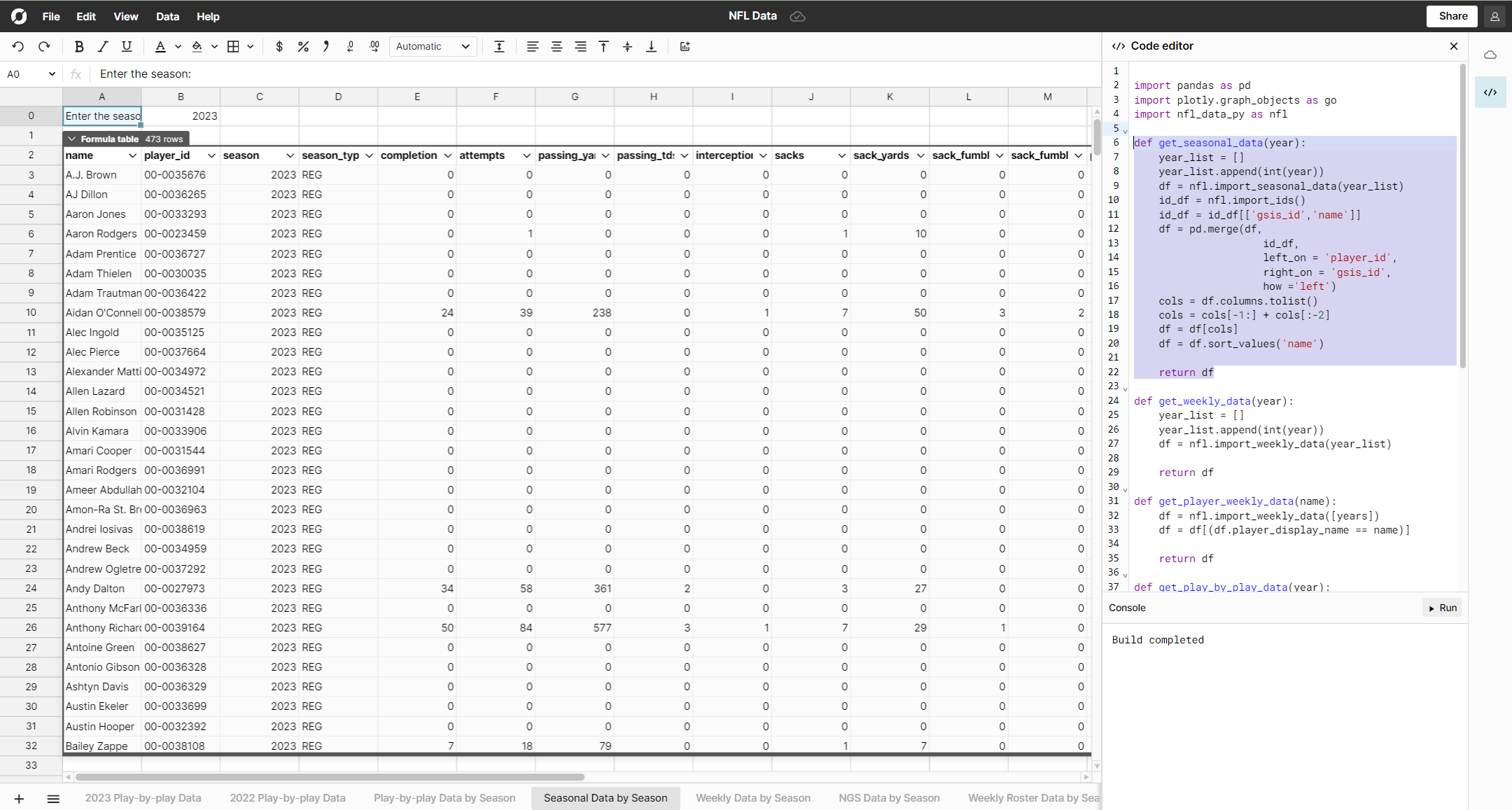Run the code from console
The height and width of the screenshot is (810, 1512).
pyautogui.click(x=1442, y=608)
